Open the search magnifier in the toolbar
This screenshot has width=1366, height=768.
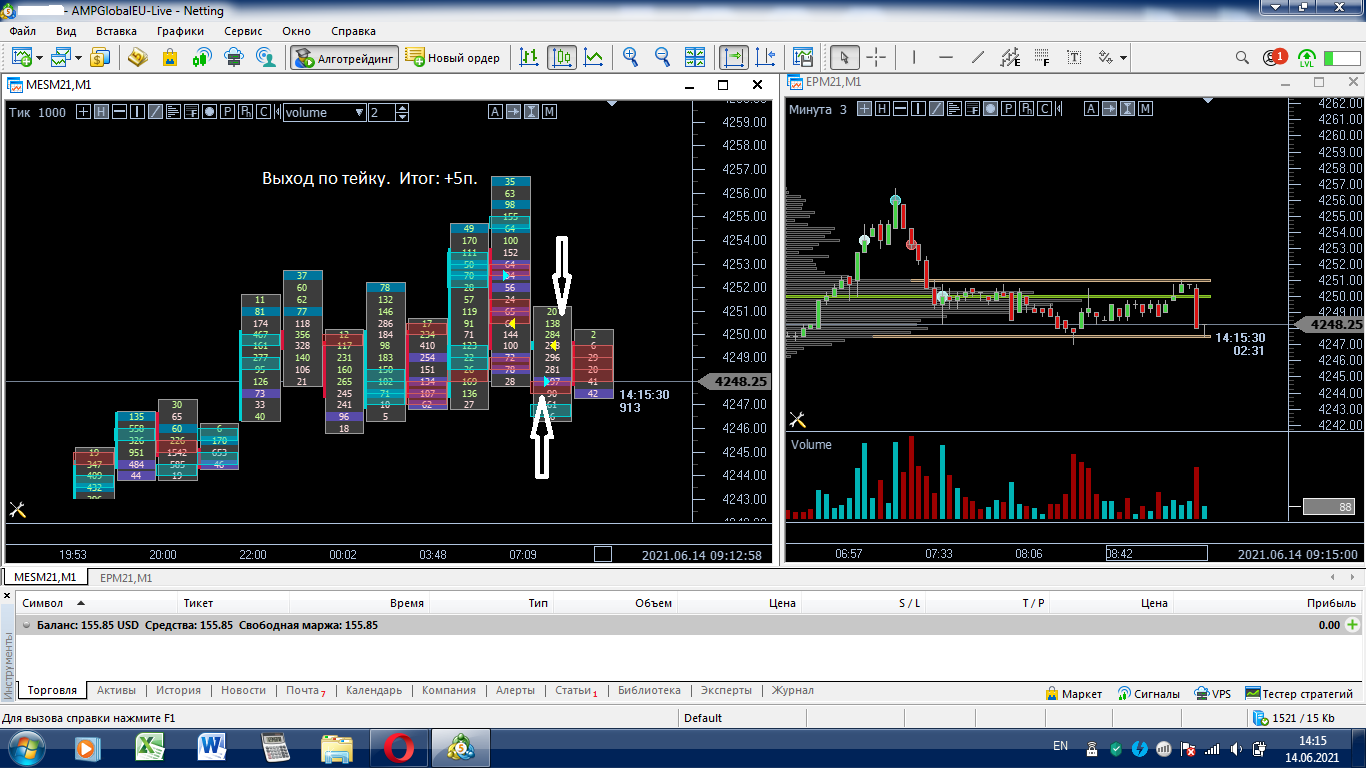(1242, 57)
